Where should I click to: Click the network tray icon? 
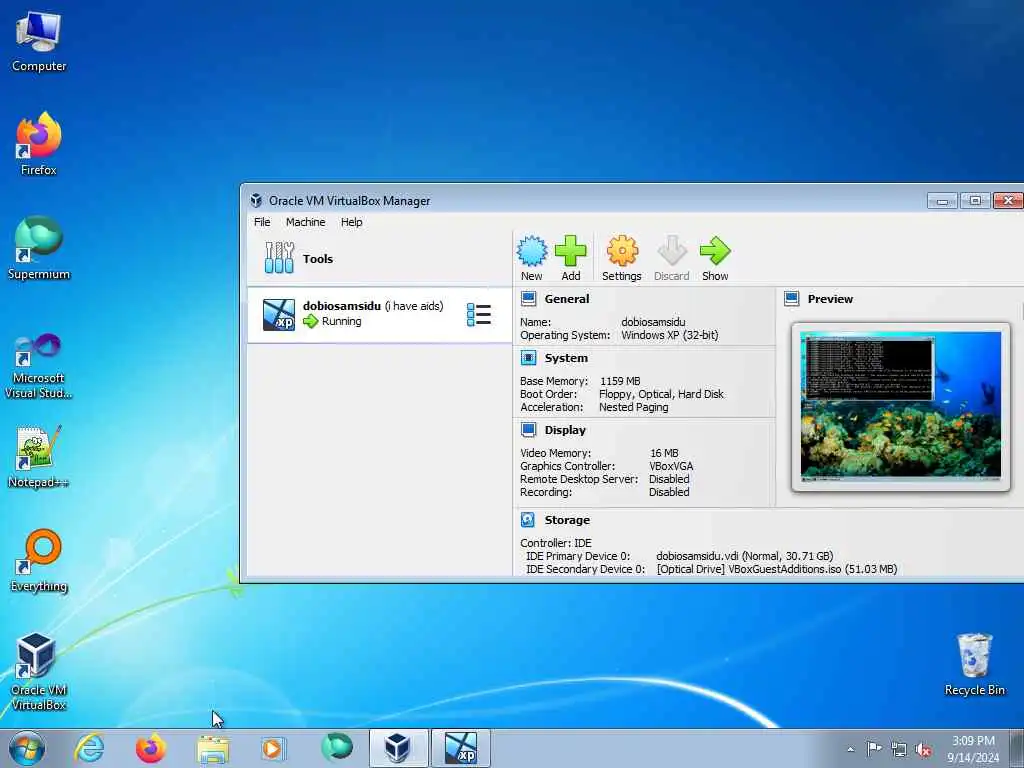pos(899,750)
